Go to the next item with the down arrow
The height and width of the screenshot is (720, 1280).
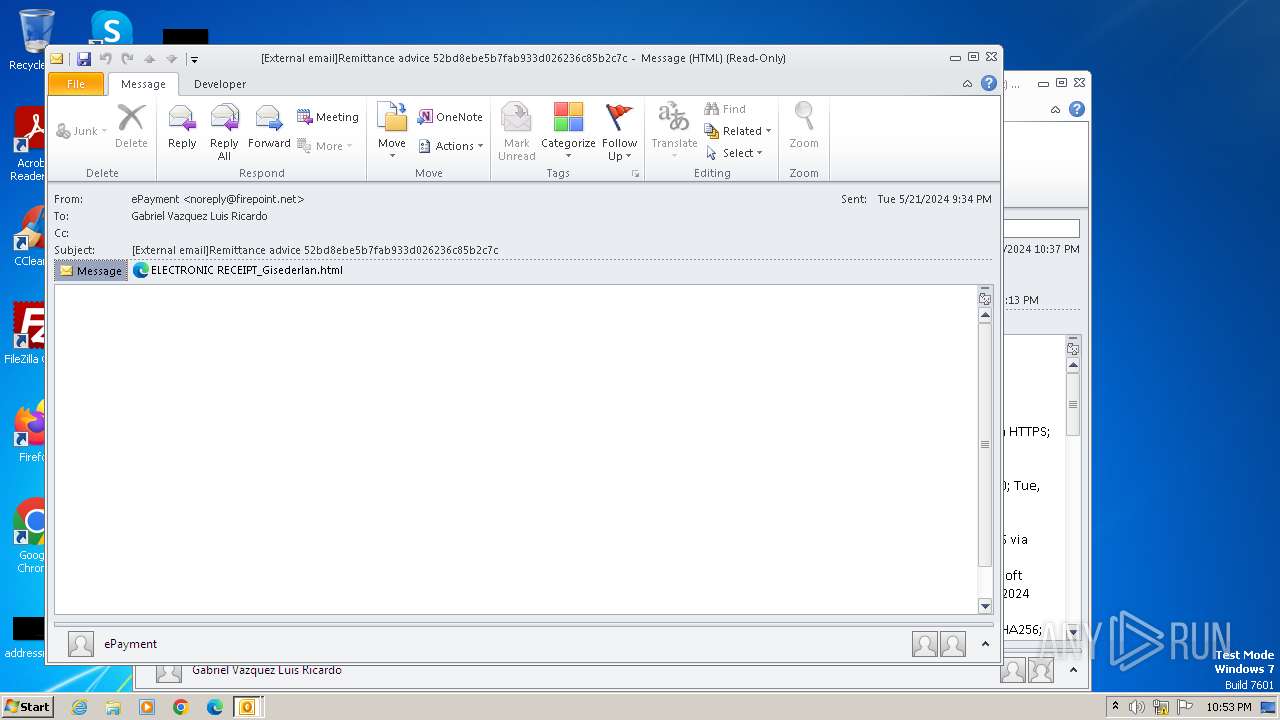click(171, 59)
